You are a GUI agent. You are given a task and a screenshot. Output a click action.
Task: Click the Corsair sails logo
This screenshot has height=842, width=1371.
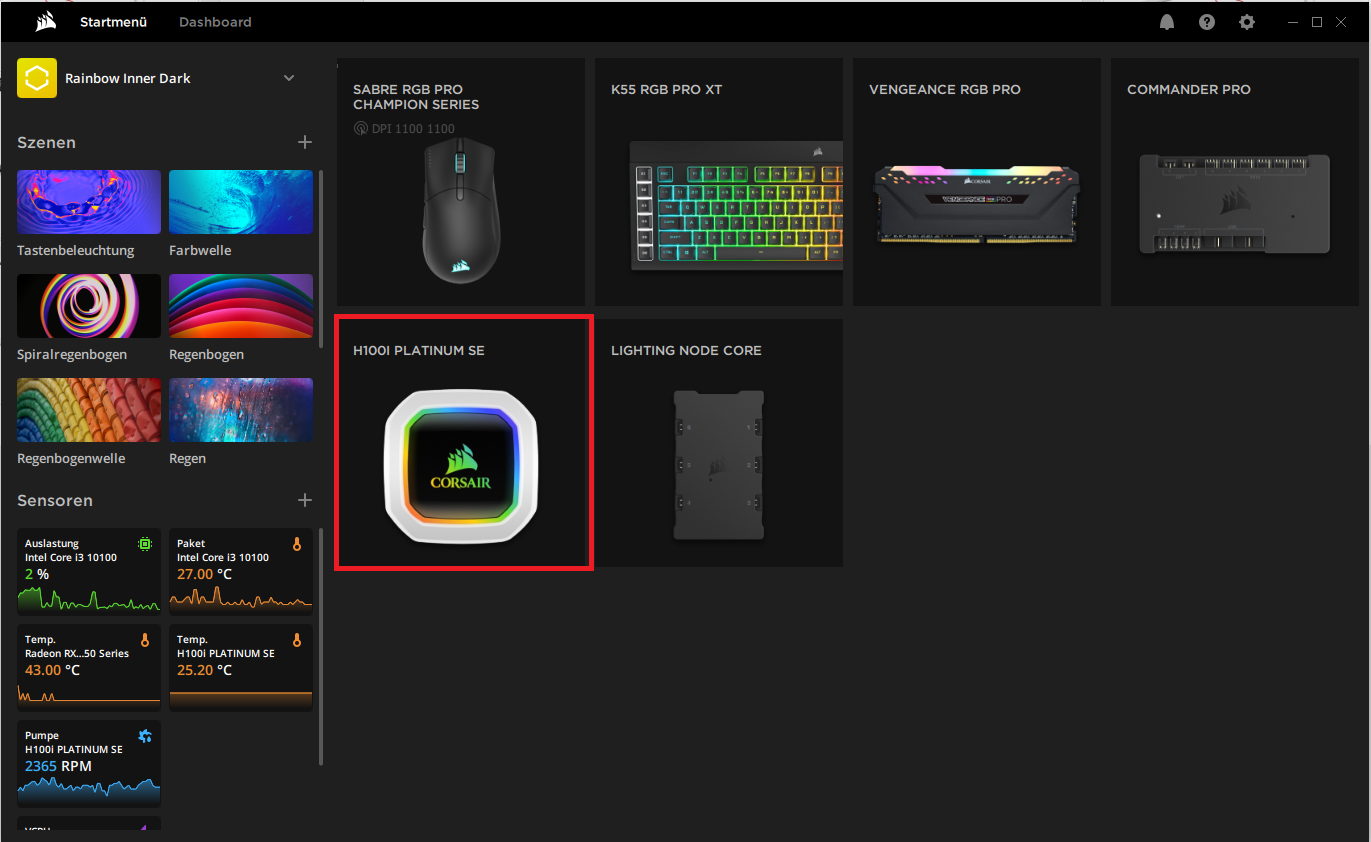point(45,22)
